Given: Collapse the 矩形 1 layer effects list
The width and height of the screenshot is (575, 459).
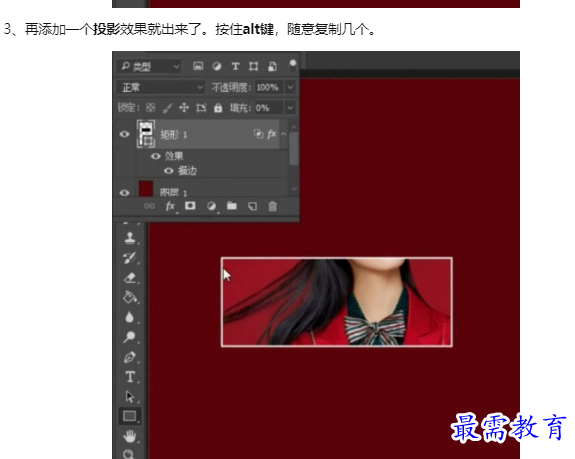Looking at the screenshot, I should (x=283, y=134).
